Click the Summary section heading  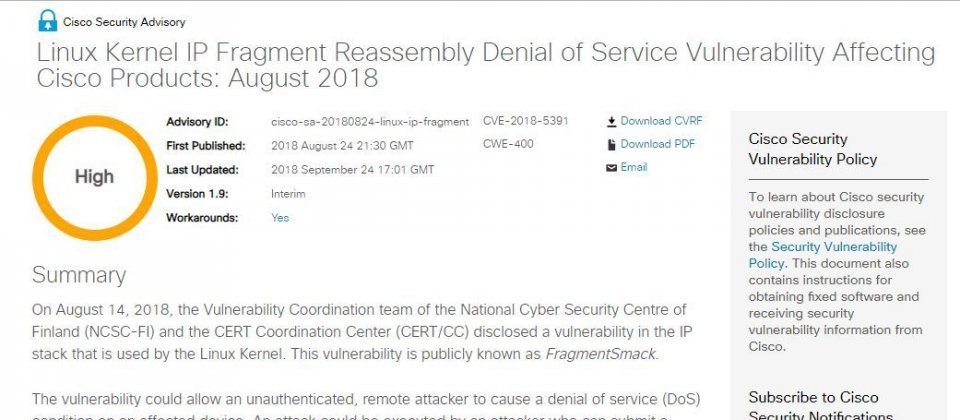tap(79, 276)
